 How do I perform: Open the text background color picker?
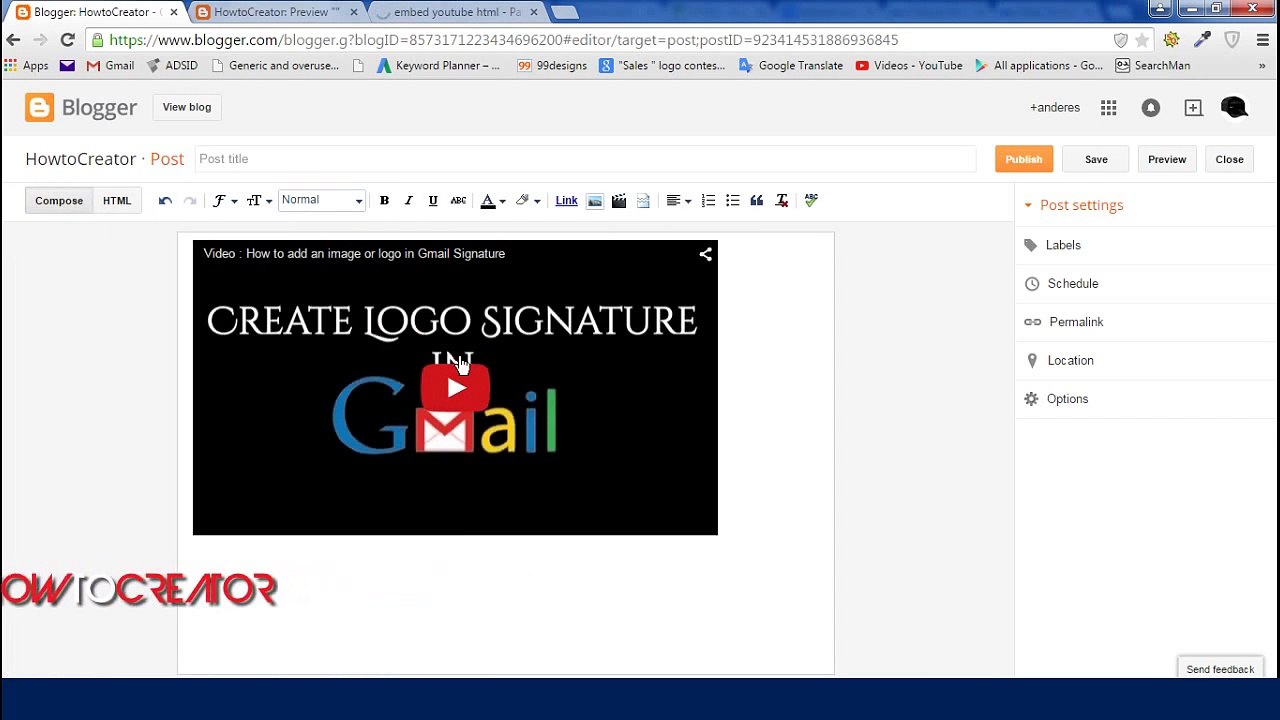pyautogui.click(x=528, y=201)
